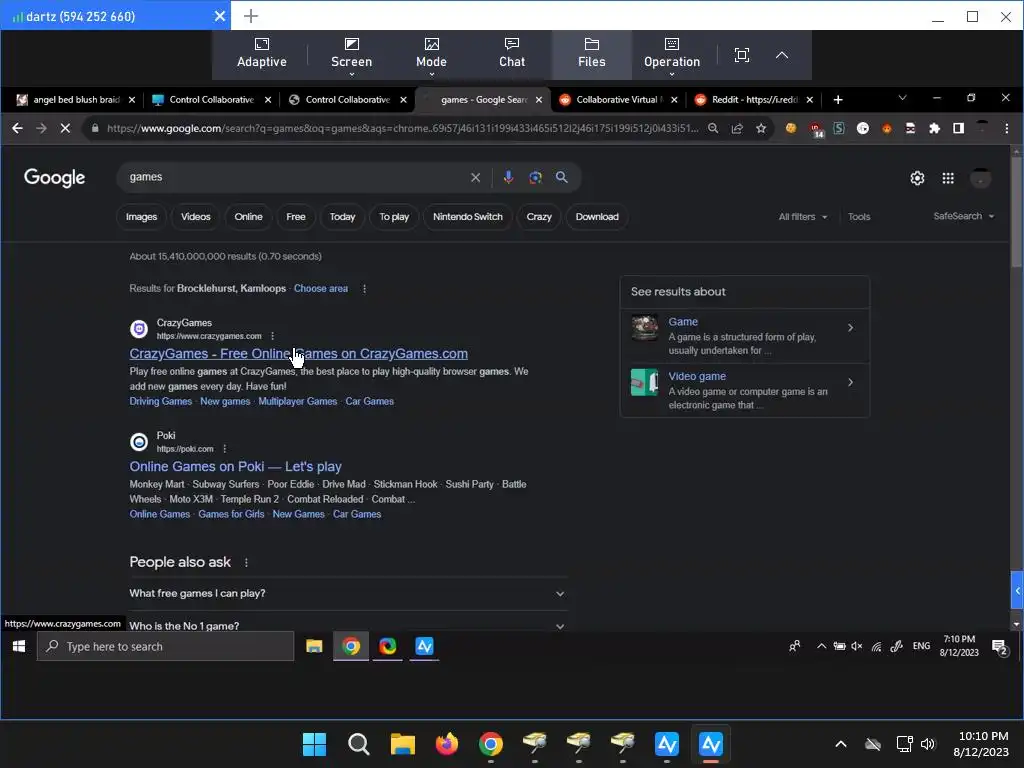Filter results by Videos
This screenshot has width=1024, height=768.
pyautogui.click(x=195, y=217)
